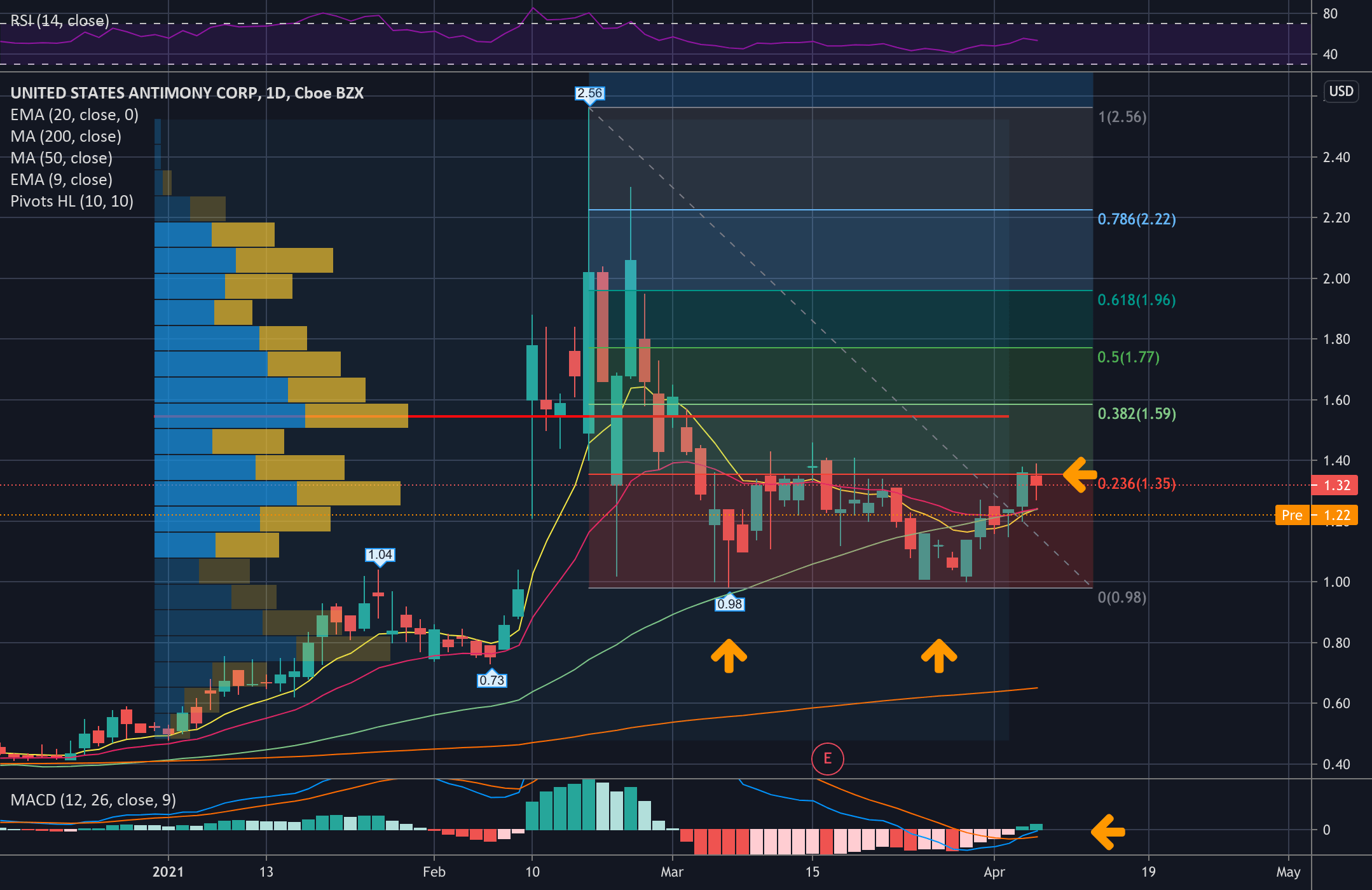Viewport: 1372px width, 890px height.
Task: Click orange arrow at 0.236 Fibonacci level
Action: 1080,474
